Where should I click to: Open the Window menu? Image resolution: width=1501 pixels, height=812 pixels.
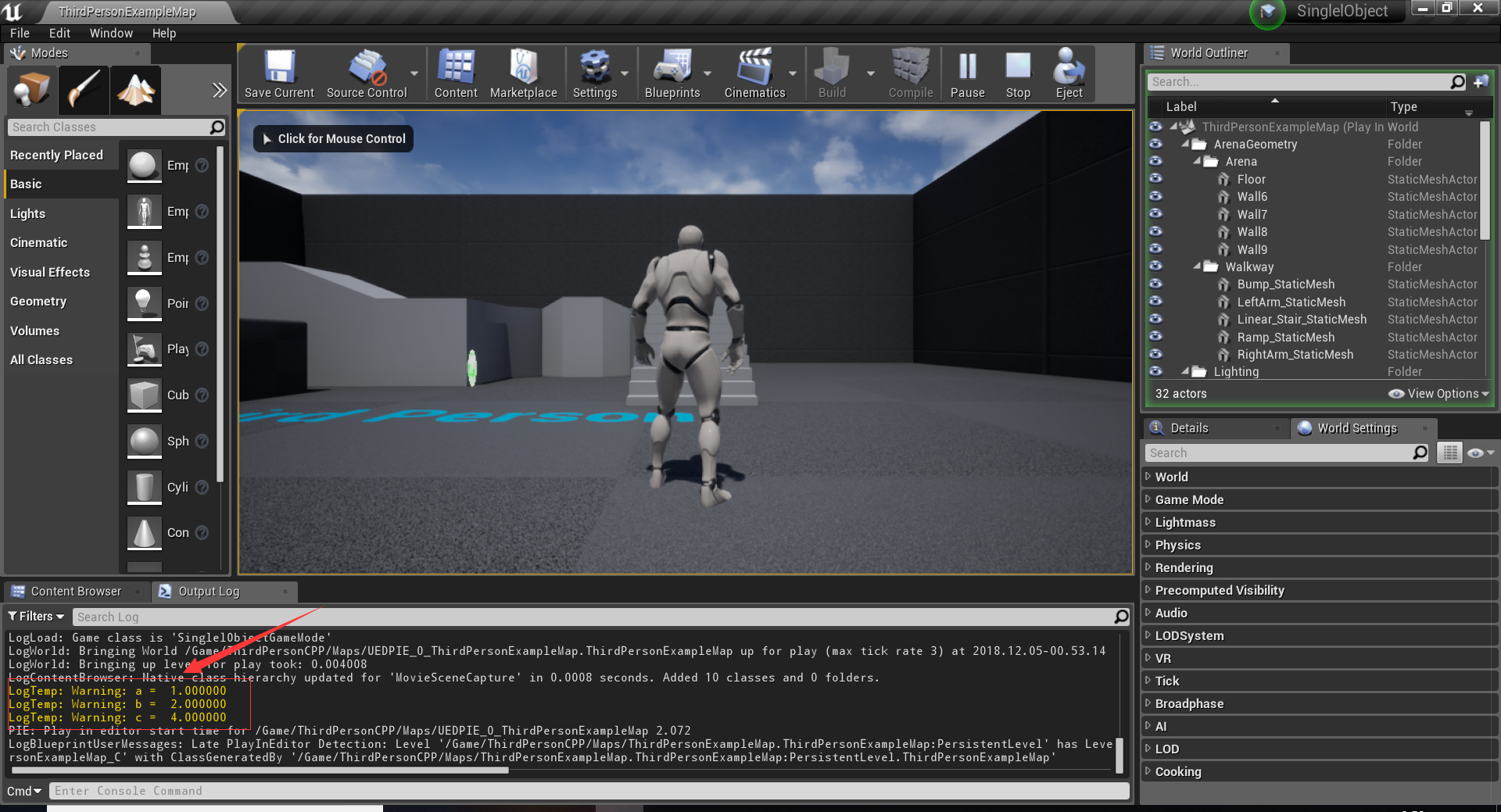click(x=110, y=33)
